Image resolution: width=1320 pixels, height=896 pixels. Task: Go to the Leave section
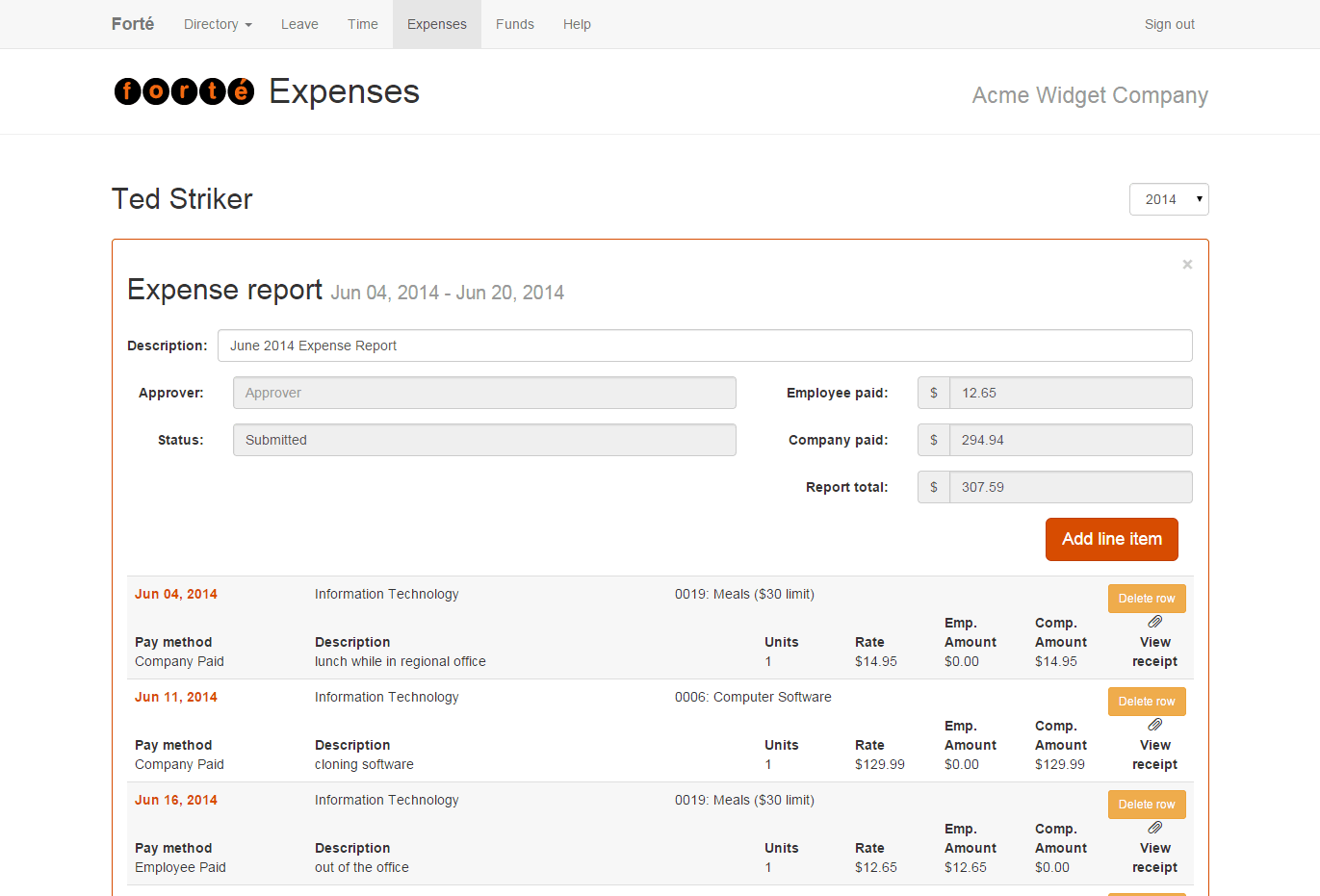point(299,24)
